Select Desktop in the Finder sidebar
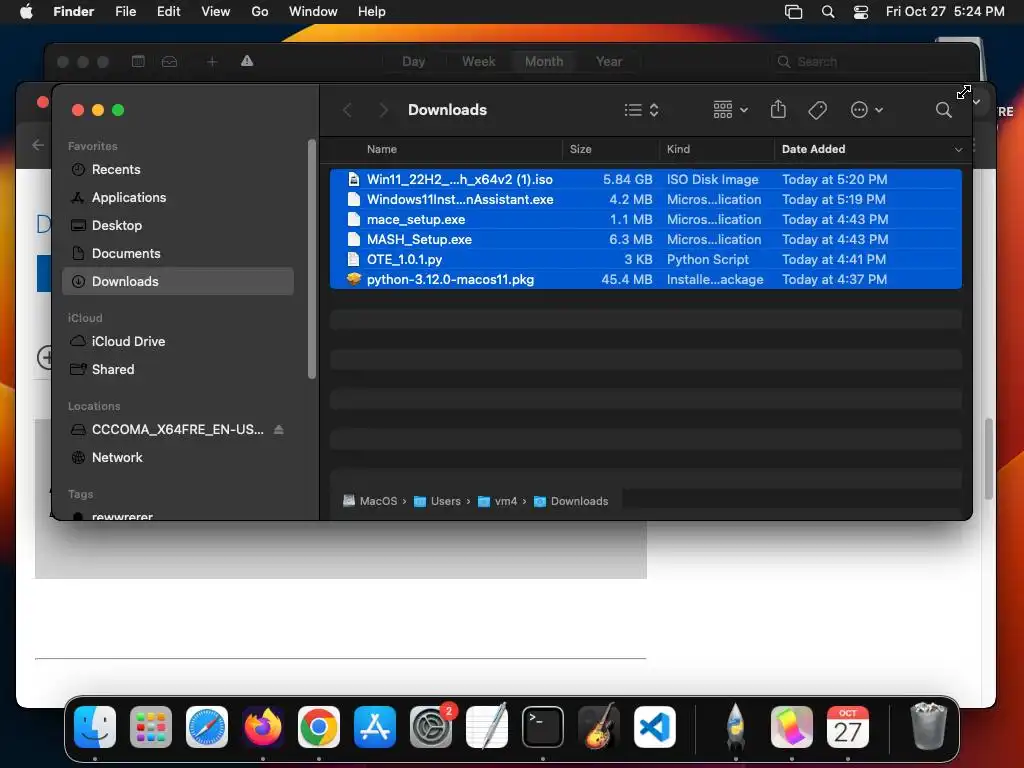This screenshot has width=1024, height=768. click(178, 226)
